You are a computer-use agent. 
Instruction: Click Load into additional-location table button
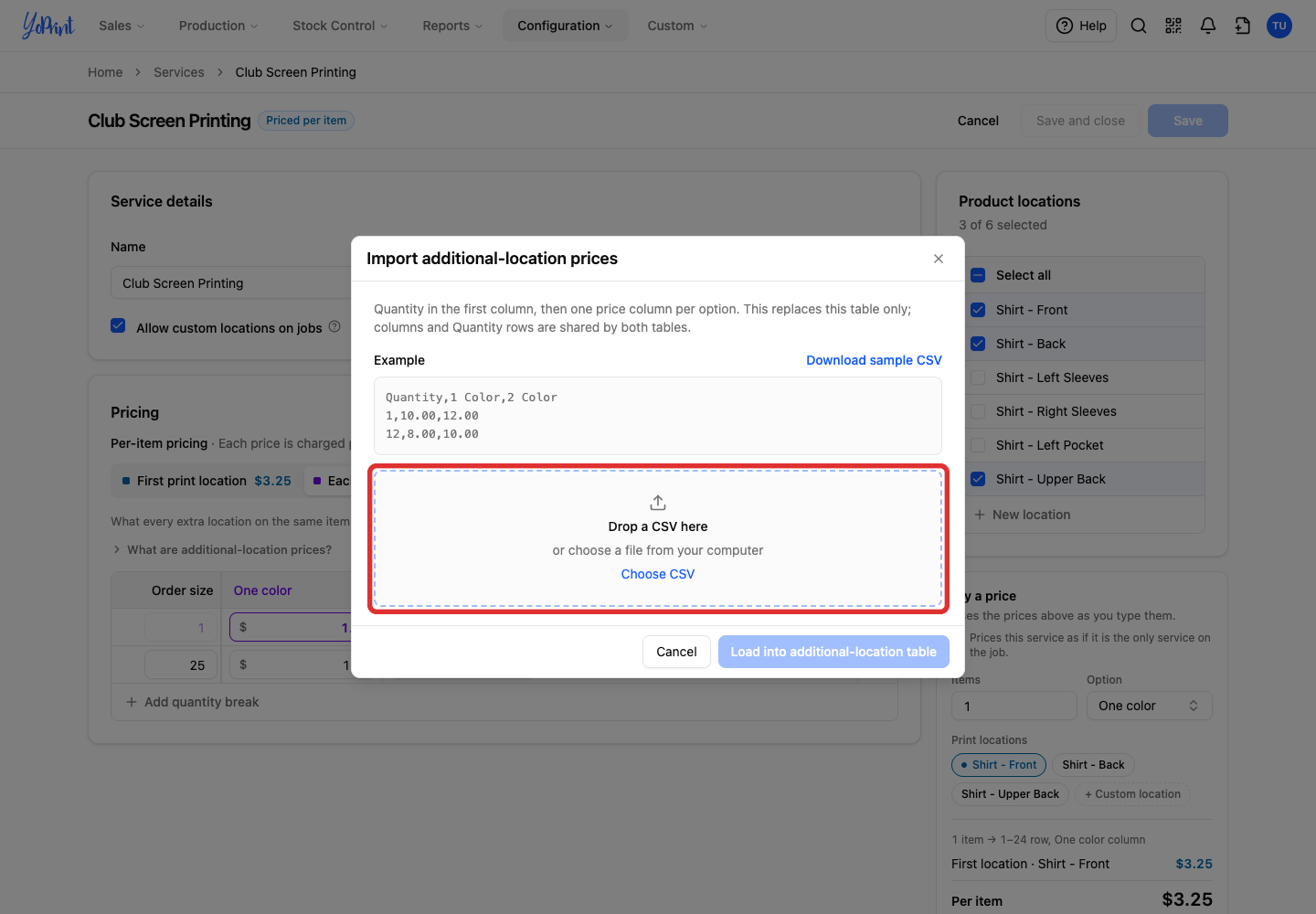tap(833, 652)
